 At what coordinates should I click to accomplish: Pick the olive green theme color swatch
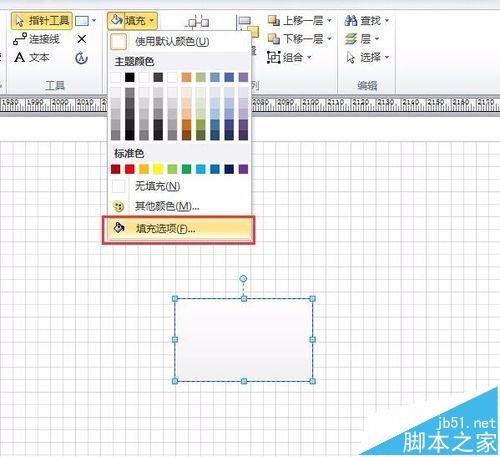click(x=201, y=77)
